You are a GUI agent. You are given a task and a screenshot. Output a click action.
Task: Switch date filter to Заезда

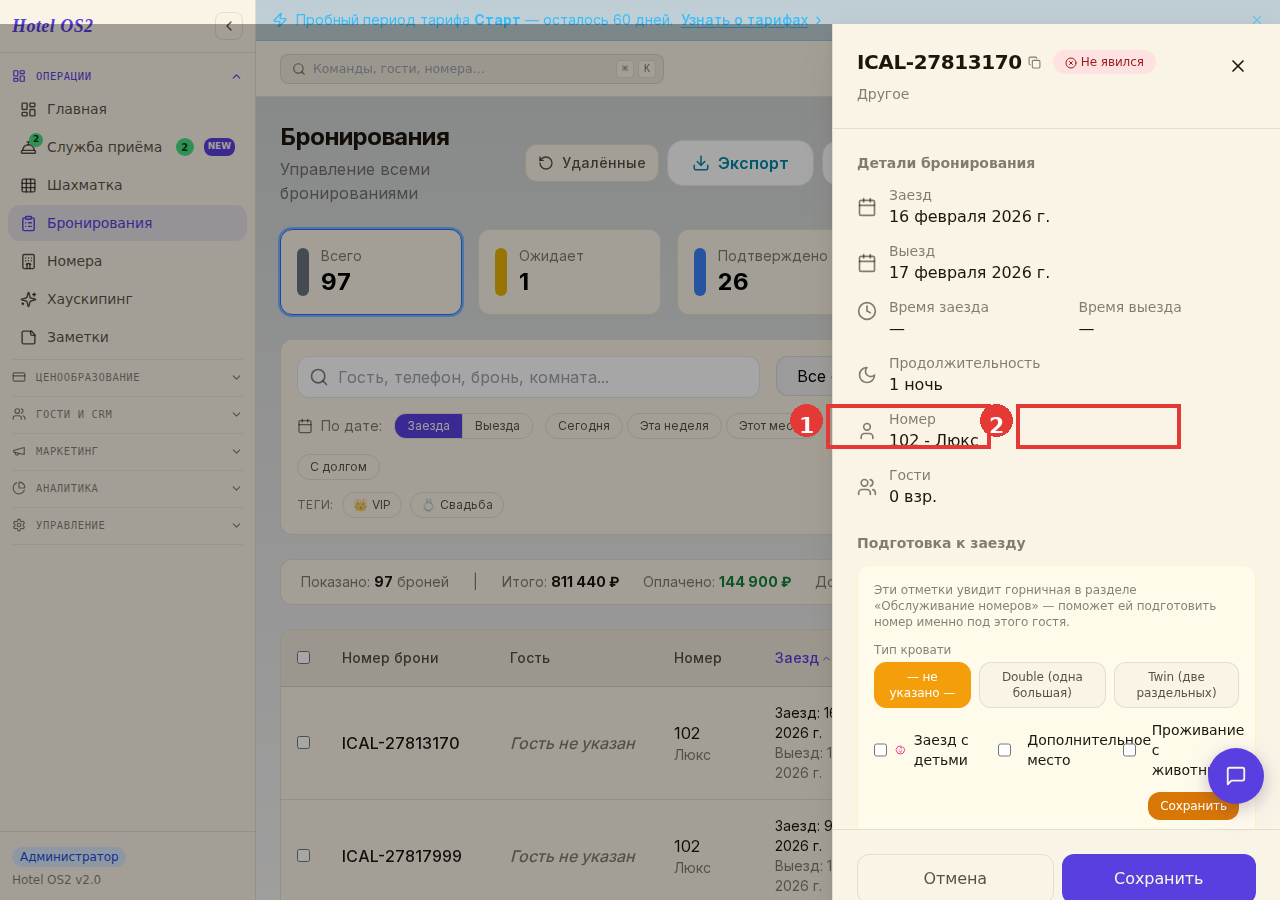point(428,426)
